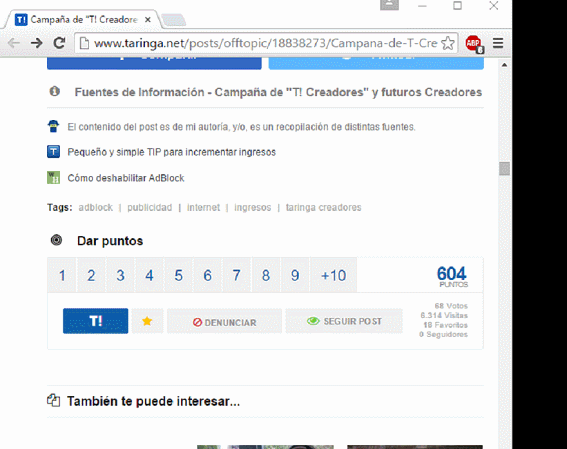Bookmark page with the star icon
567x449 pixels.
pos(448,43)
